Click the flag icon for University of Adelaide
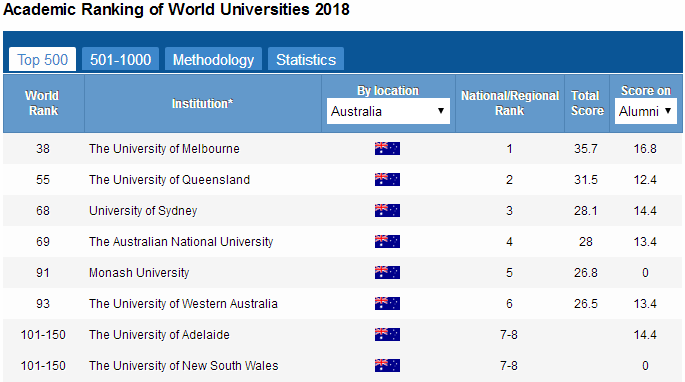 click(x=387, y=335)
